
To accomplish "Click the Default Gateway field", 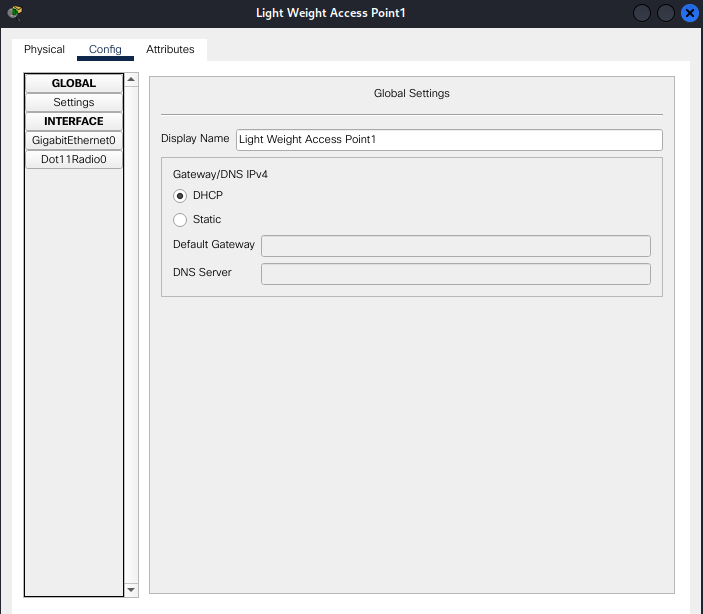I will coord(455,246).
